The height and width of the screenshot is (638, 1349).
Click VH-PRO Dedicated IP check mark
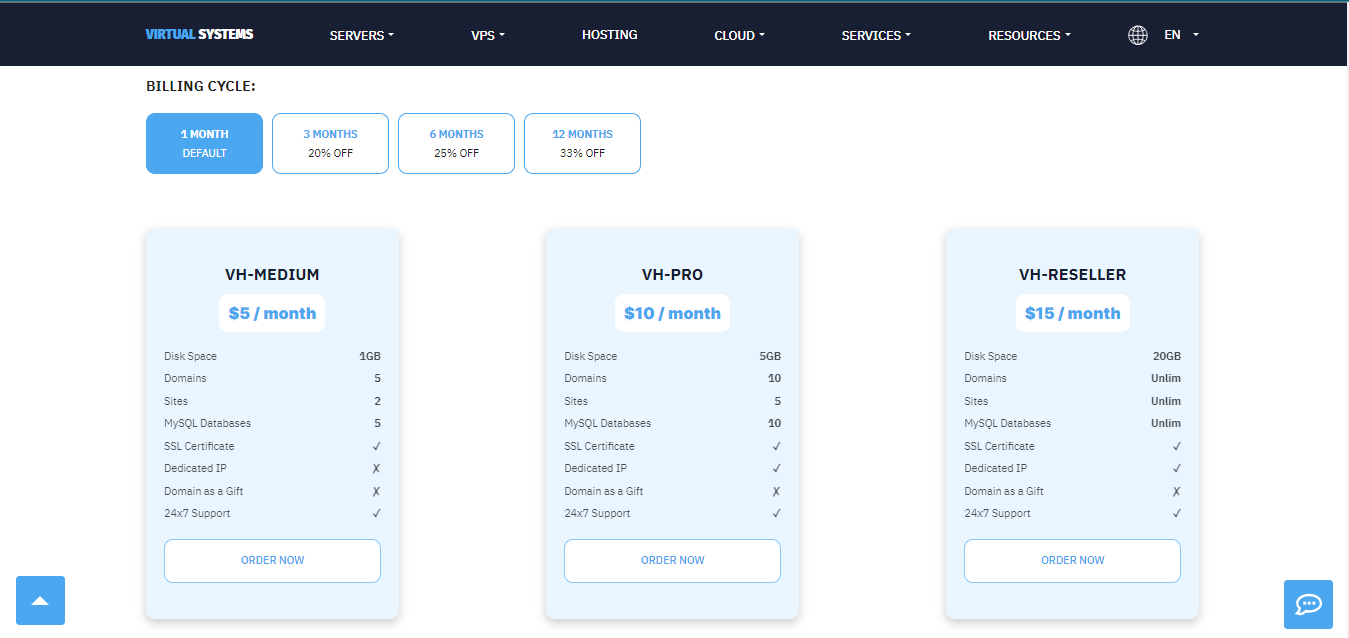(x=776, y=468)
